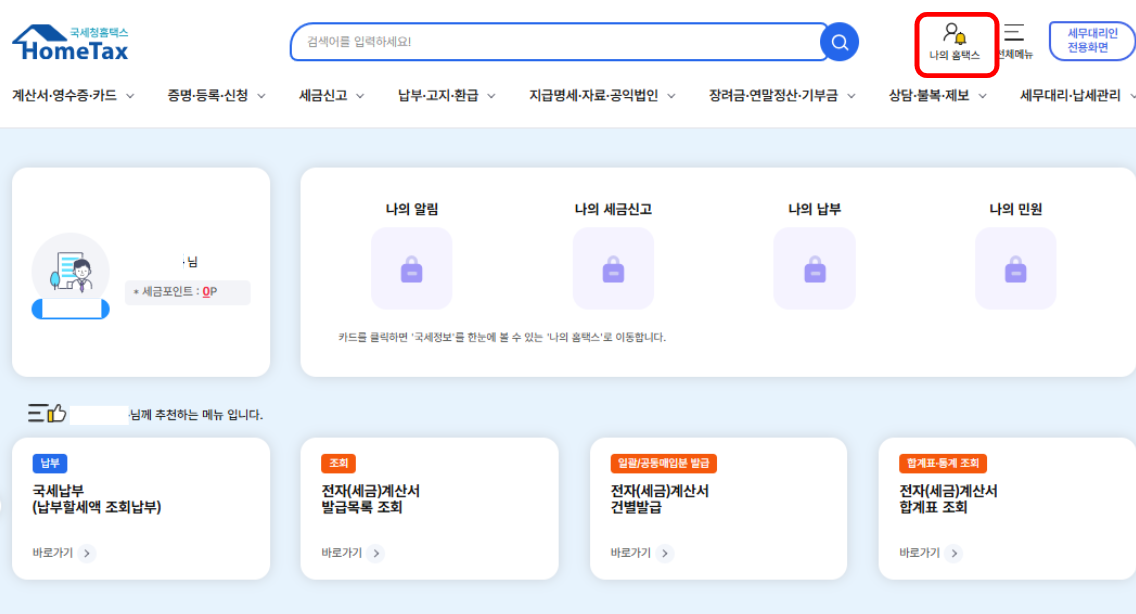Image resolution: width=1136 pixels, height=614 pixels.
Task: Click the 세무대리인 전용화면 button
Action: click(1092, 41)
